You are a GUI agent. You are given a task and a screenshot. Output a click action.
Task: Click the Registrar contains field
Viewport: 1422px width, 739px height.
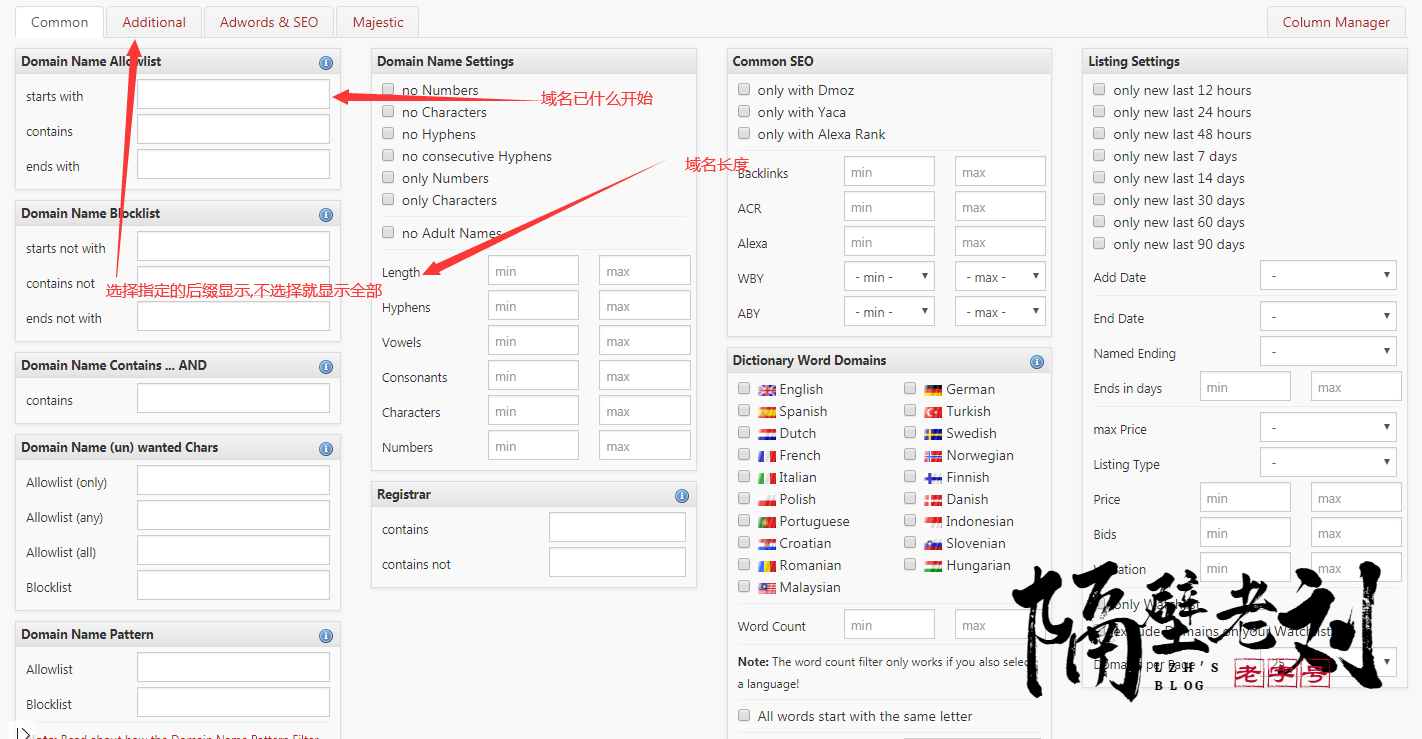coord(617,528)
